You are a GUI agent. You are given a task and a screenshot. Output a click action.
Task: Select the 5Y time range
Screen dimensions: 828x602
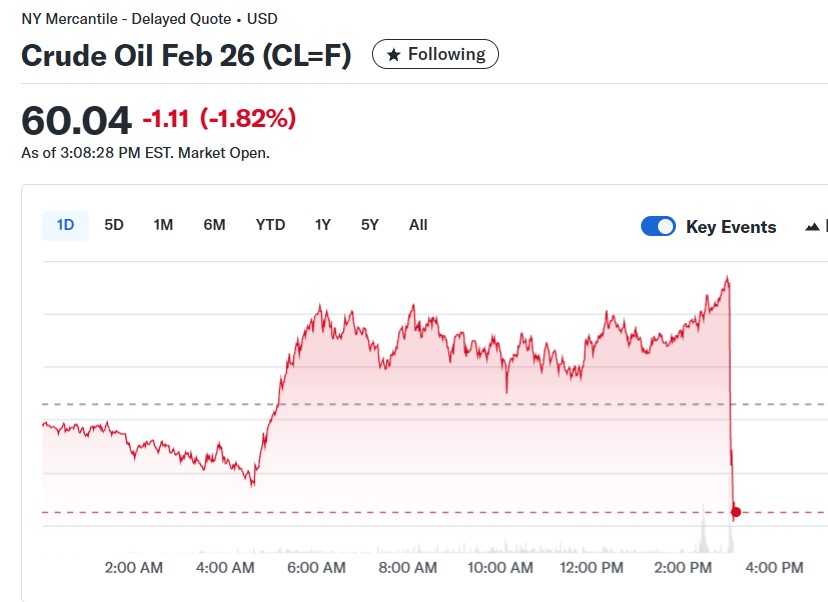[370, 225]
